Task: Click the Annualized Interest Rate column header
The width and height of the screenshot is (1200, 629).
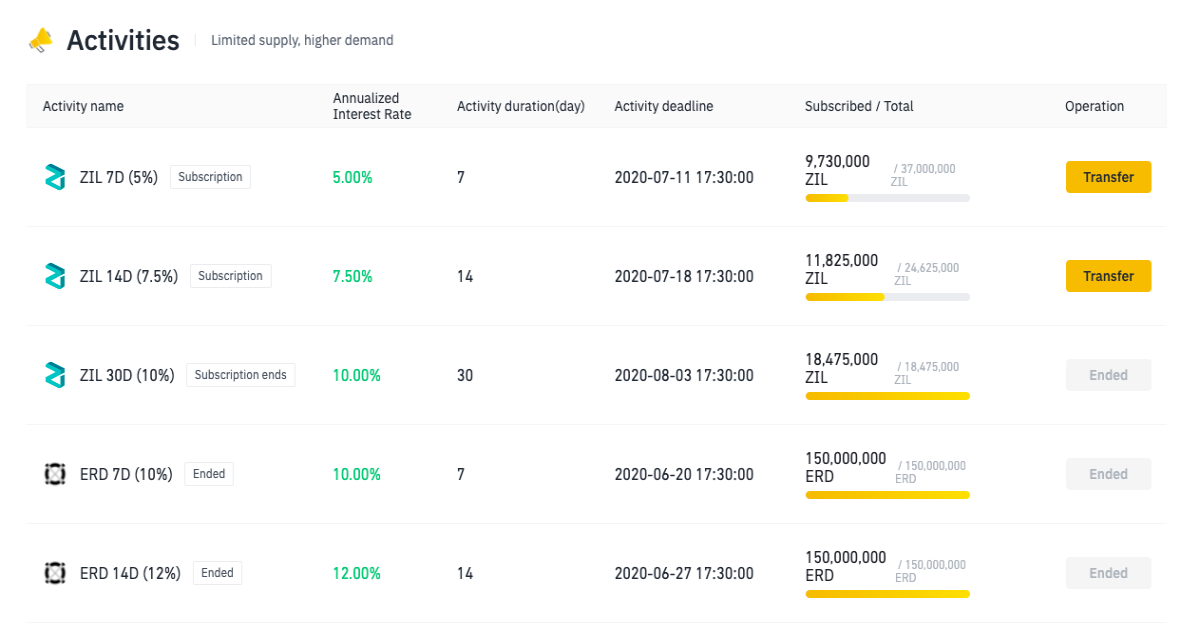Action: [x=372, y=106]
